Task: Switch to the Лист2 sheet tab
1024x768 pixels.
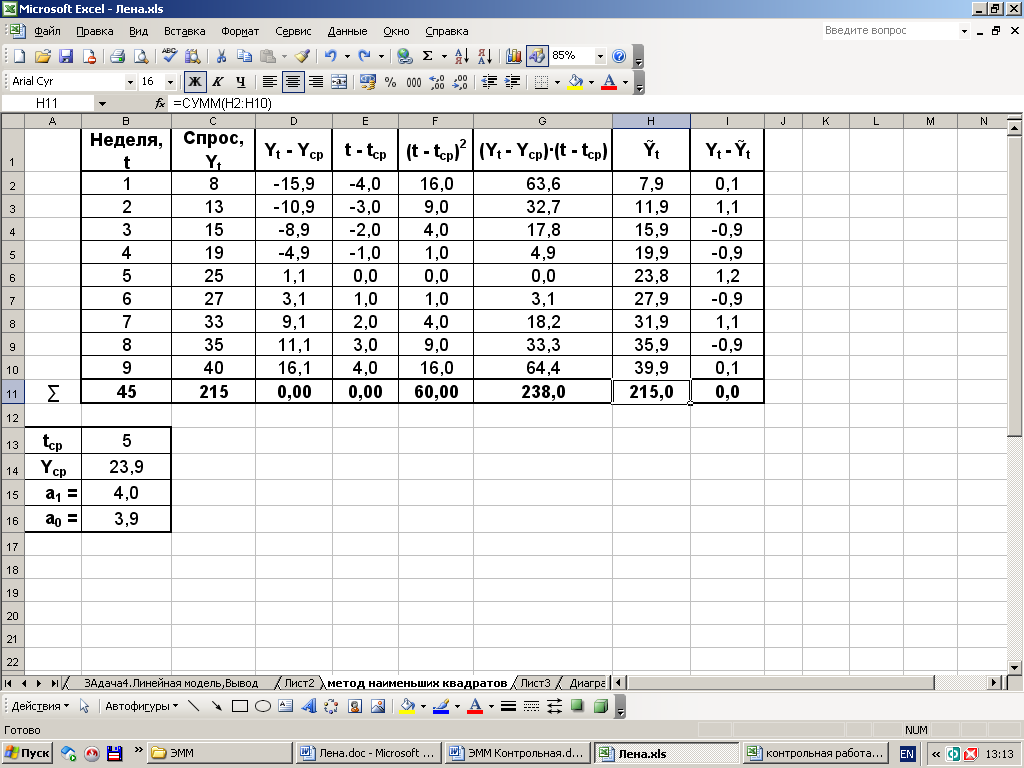Action: (299, 683)
